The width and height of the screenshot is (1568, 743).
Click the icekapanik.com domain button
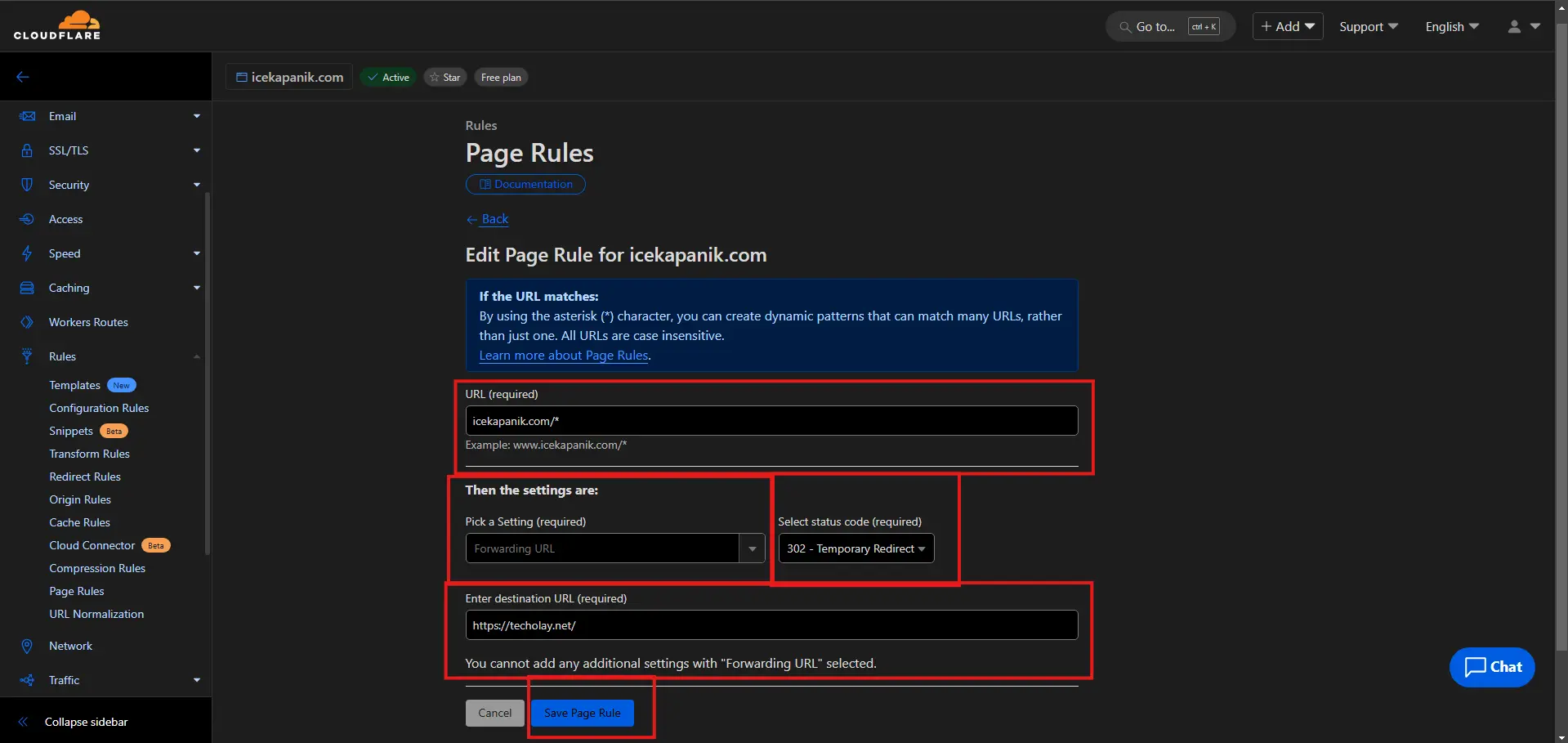290,77
